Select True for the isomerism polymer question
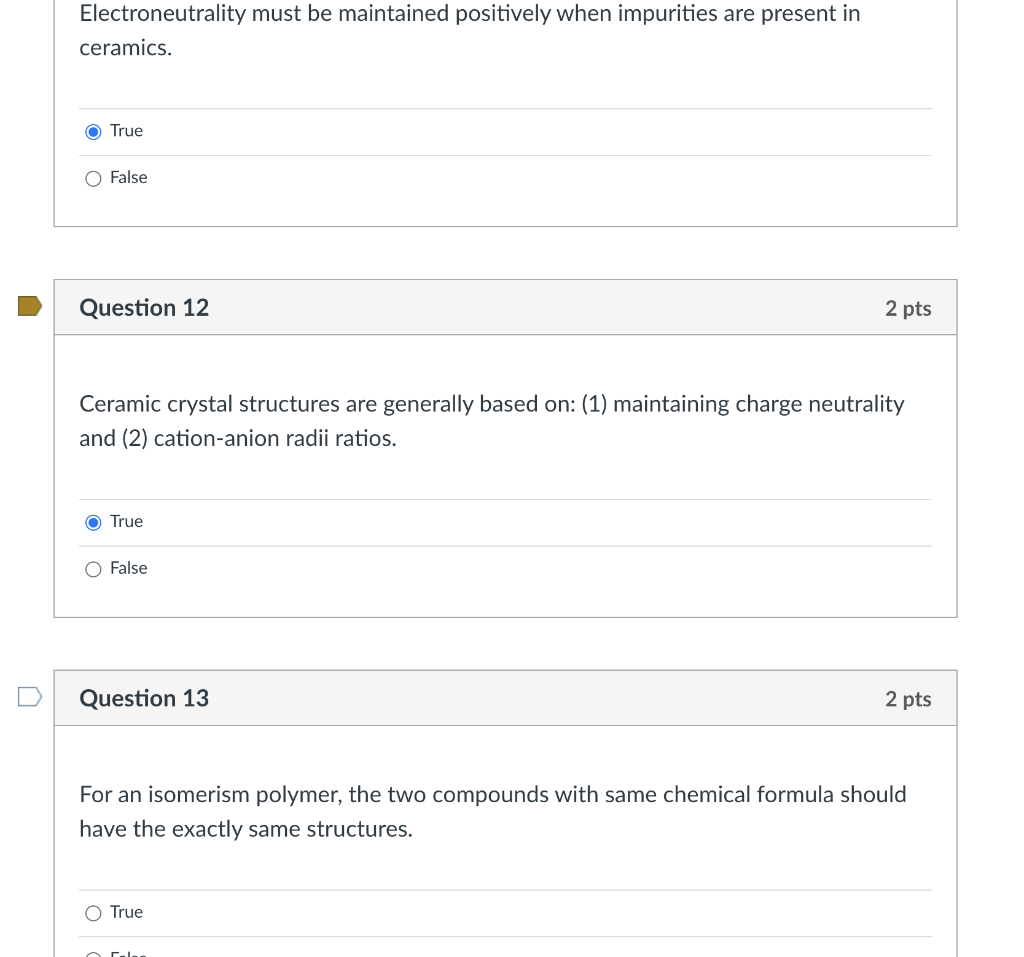Image resolution: width=1024 pixels, height=957 pixels. [x=93, y=912]
